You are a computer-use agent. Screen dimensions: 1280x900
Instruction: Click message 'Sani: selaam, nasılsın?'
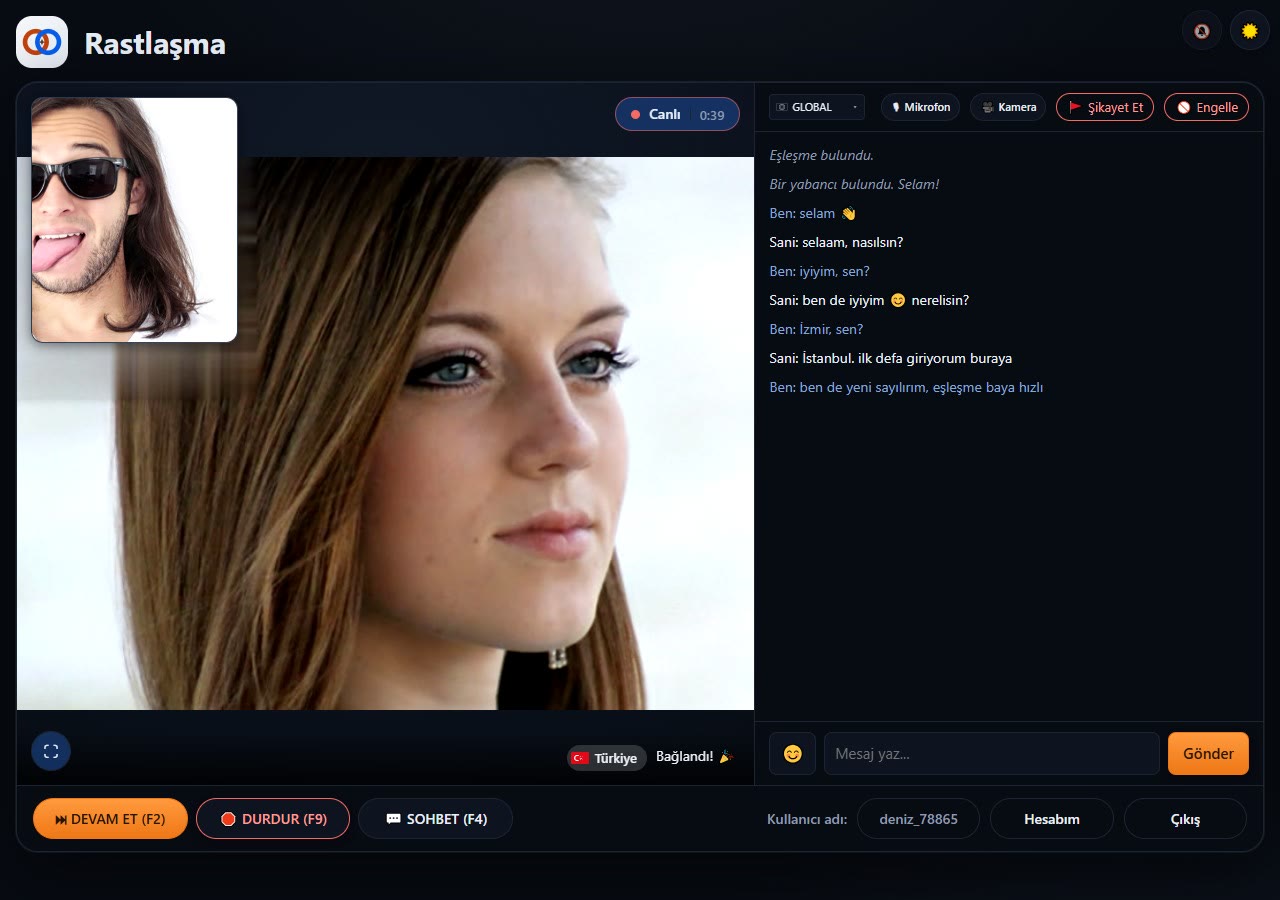pyautogui.click(x=836, y=242)
